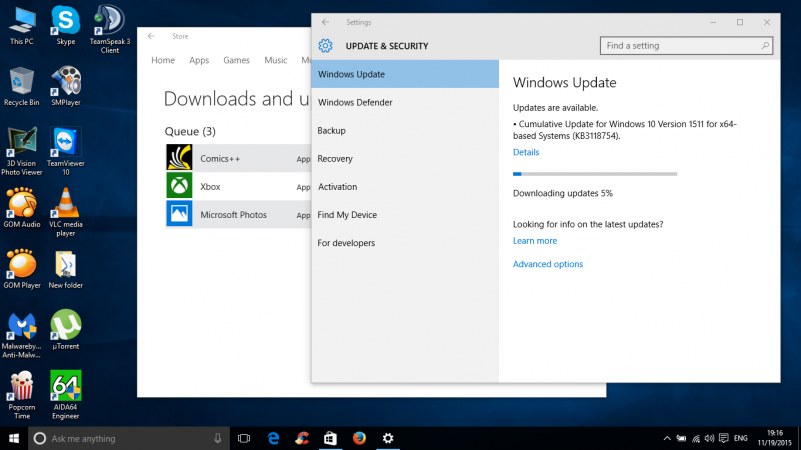Go to Store Apps tab

(x=199, y=60)
